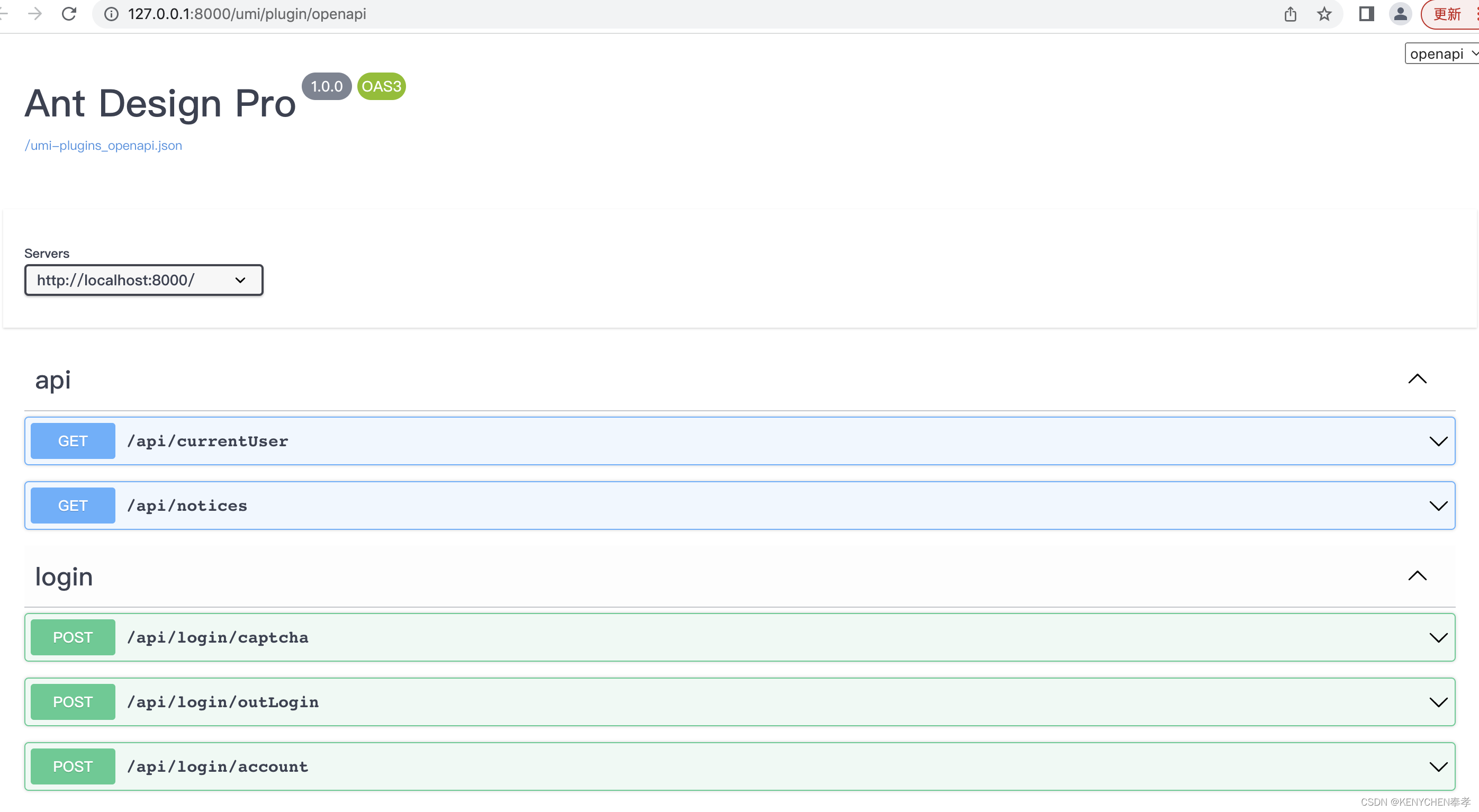Click the POST /api/login/captcha row

[x=739, y=637]
